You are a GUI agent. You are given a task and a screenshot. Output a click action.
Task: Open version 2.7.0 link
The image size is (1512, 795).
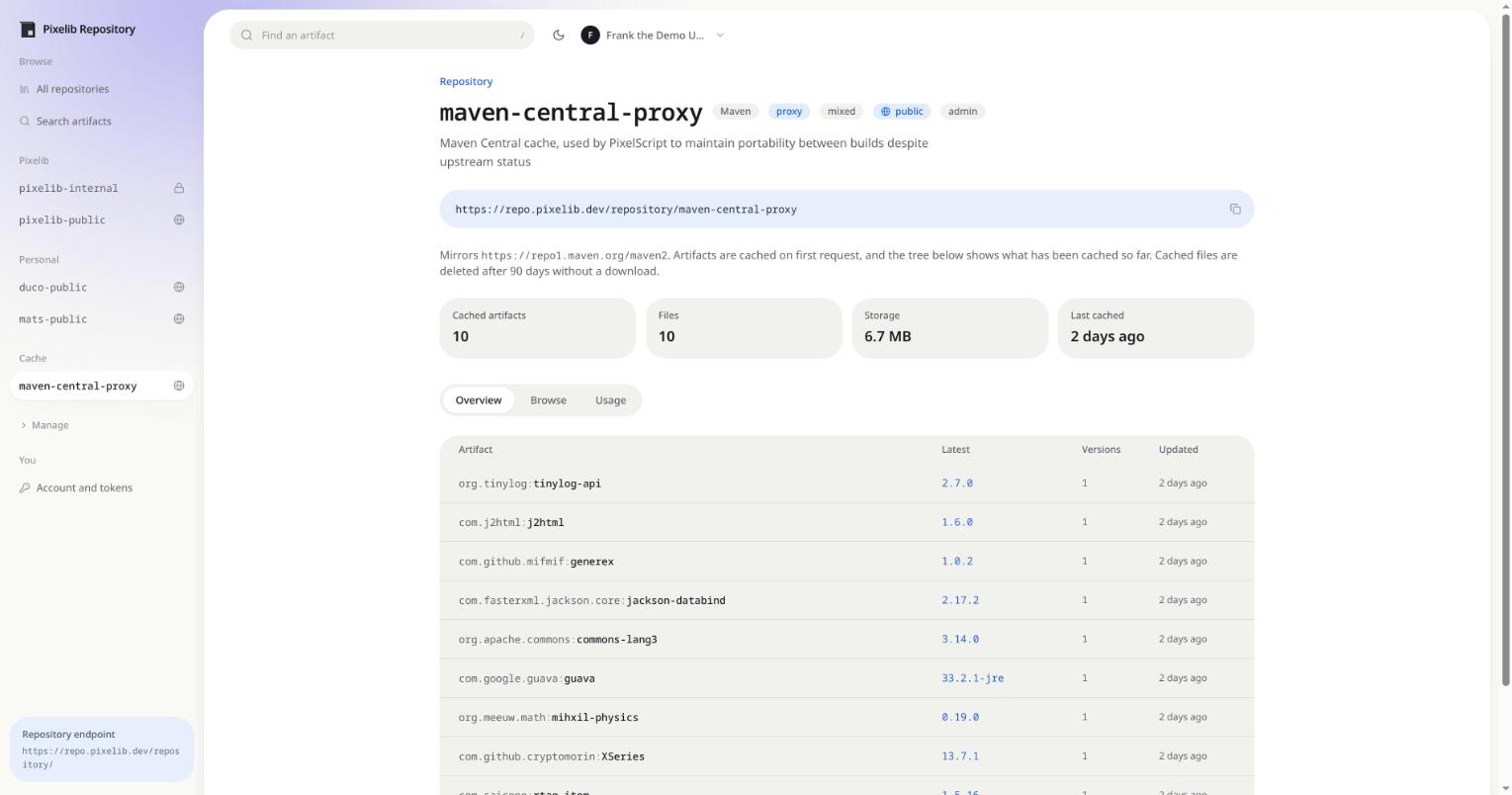point(957,484)
